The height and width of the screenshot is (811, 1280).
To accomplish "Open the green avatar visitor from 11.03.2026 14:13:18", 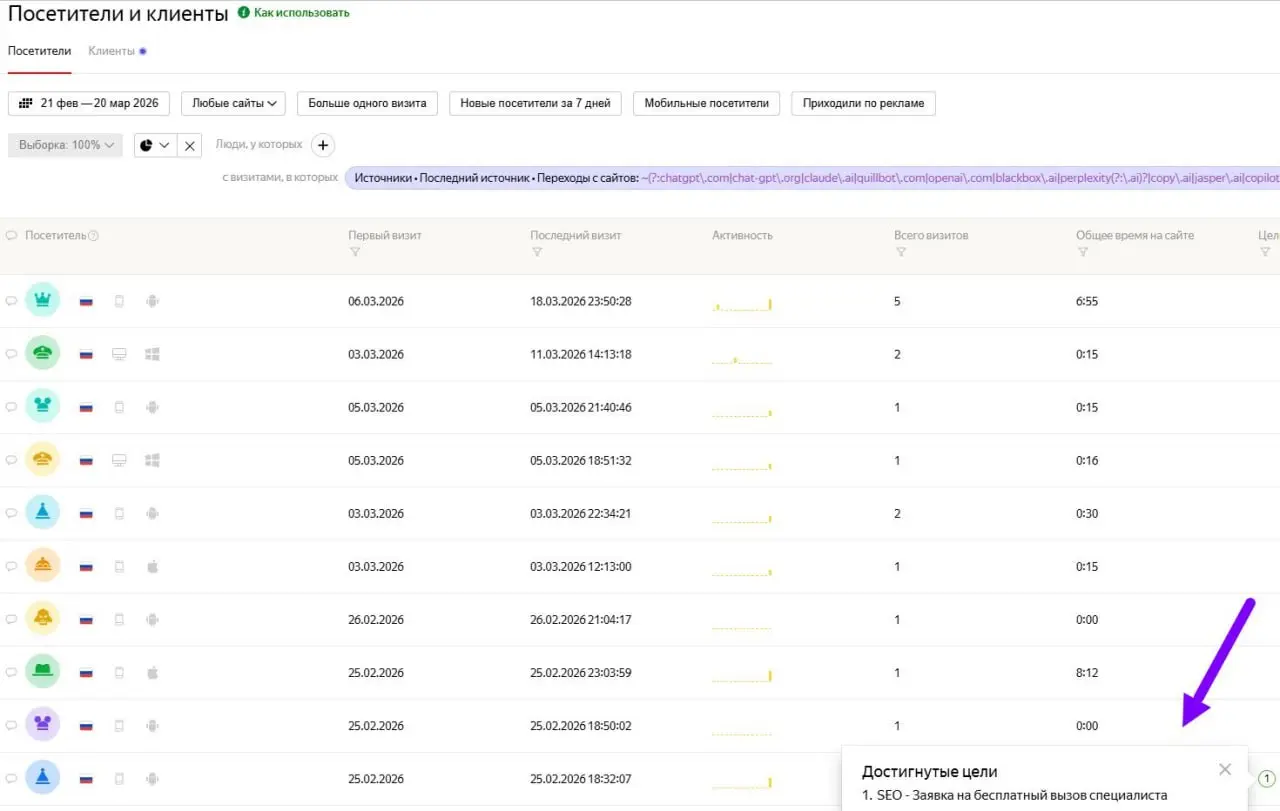I will (43, 353).
